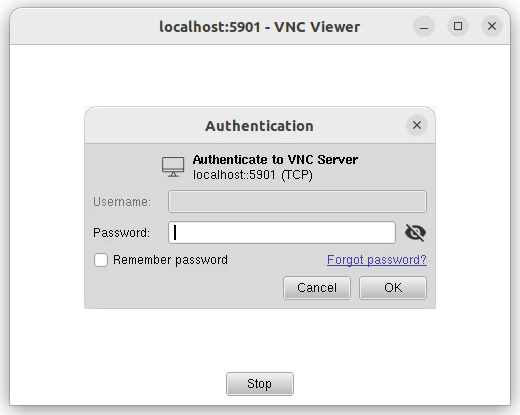Close the Authentication dialog with its X

pos(417,125)
